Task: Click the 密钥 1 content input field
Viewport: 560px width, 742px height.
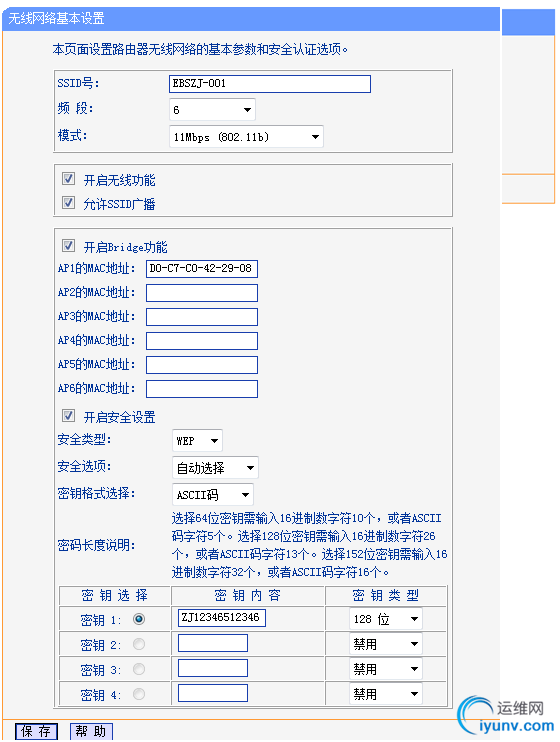Action: point(222,618)
